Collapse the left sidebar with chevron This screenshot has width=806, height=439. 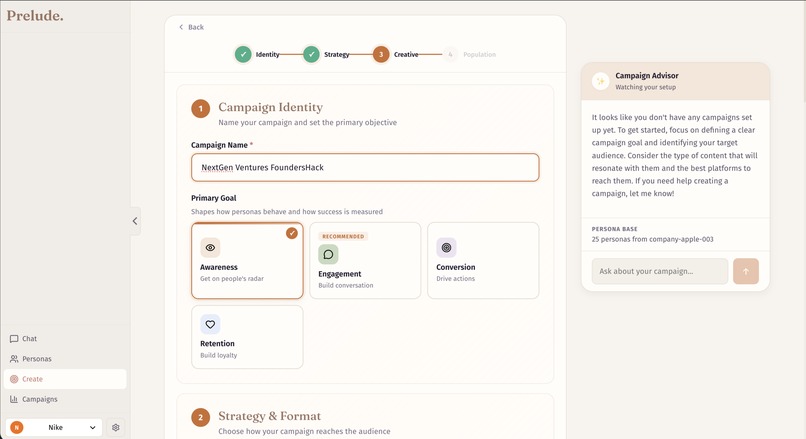pos(135,221)
